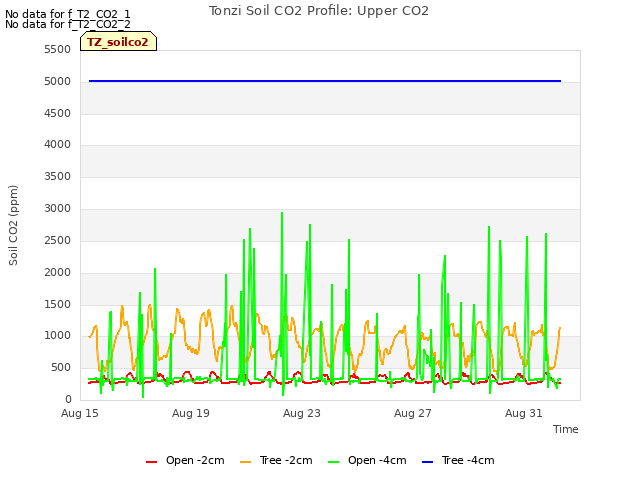Click the 5500 y-axis tick label
Screen dimensions: 640x480
pyautogui.click(x=58, y=49)
